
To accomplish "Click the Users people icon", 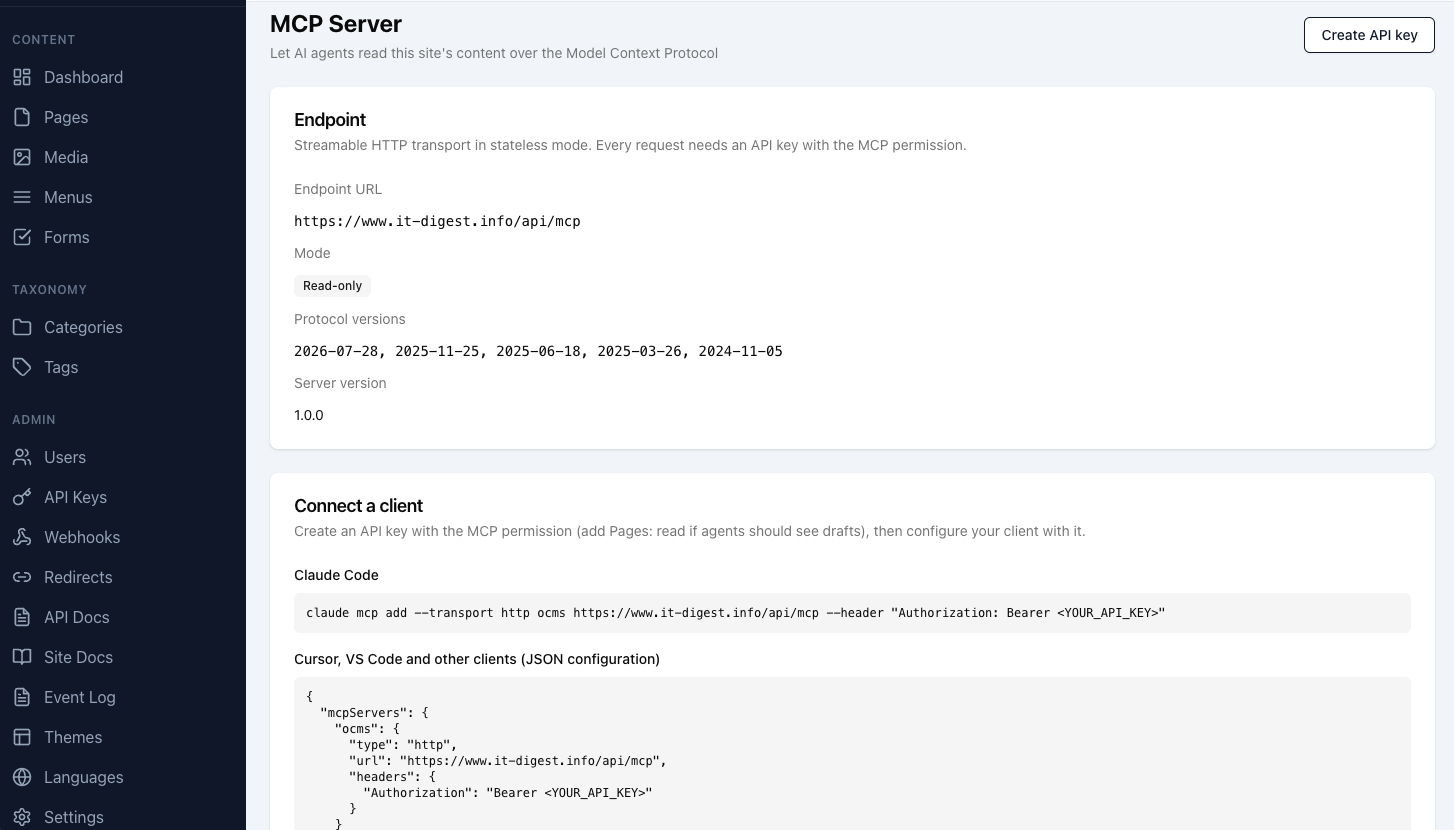I will [x=22, y=457].
